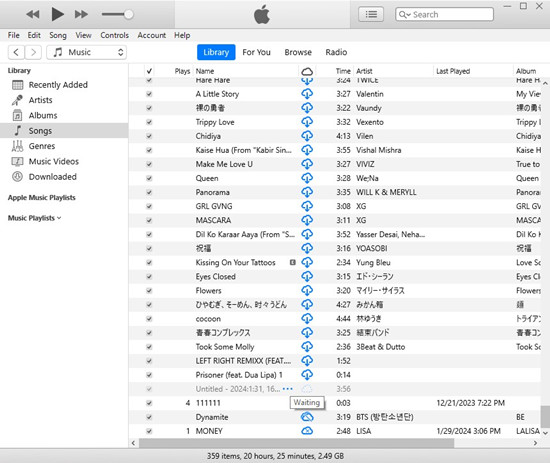Switch to the Browse tab
The image size is (550, 463).
click(x=298, y=52)
